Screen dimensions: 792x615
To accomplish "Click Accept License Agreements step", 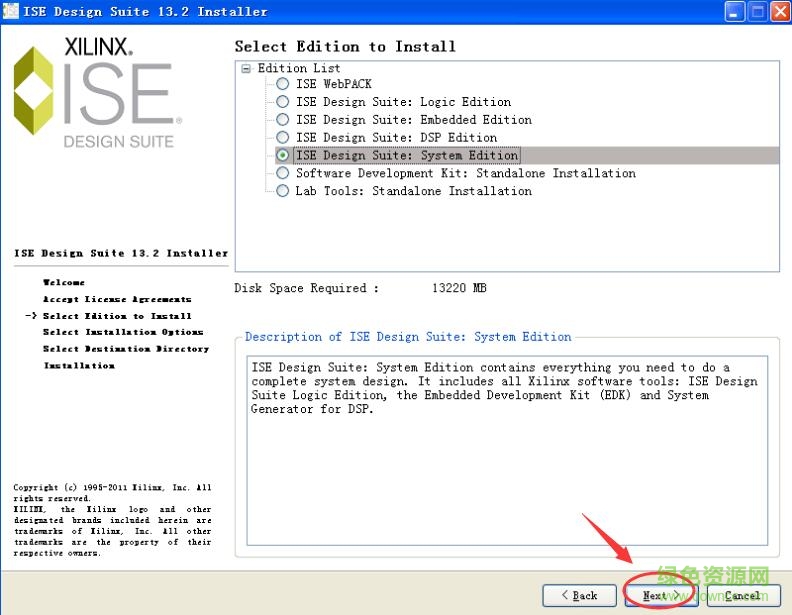I will pyautogui.click(x=117, y=299).
